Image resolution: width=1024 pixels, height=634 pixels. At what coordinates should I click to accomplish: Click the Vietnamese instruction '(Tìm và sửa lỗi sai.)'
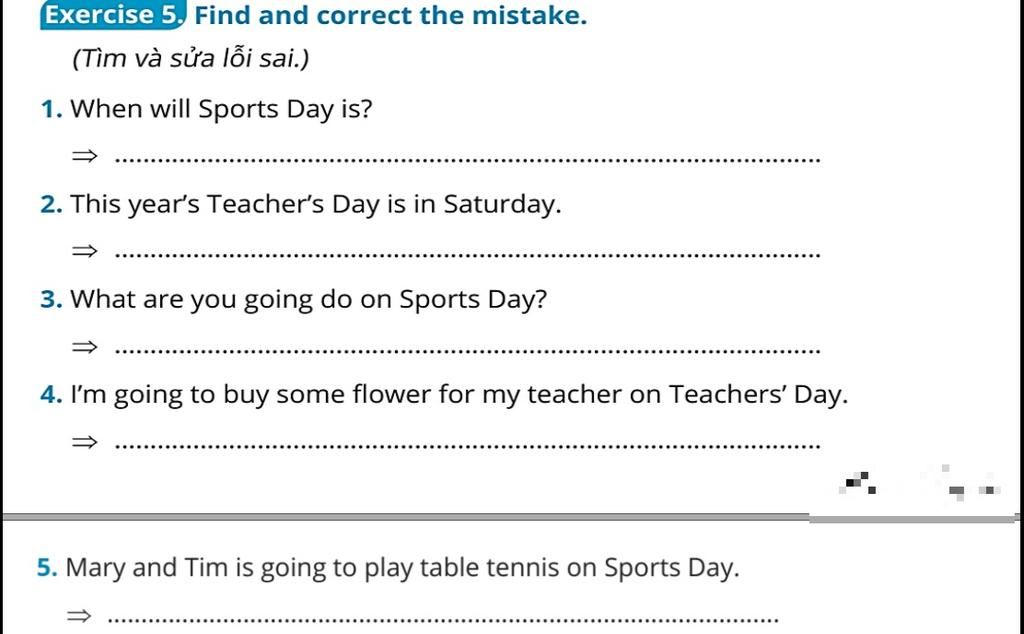pos(191,59)
